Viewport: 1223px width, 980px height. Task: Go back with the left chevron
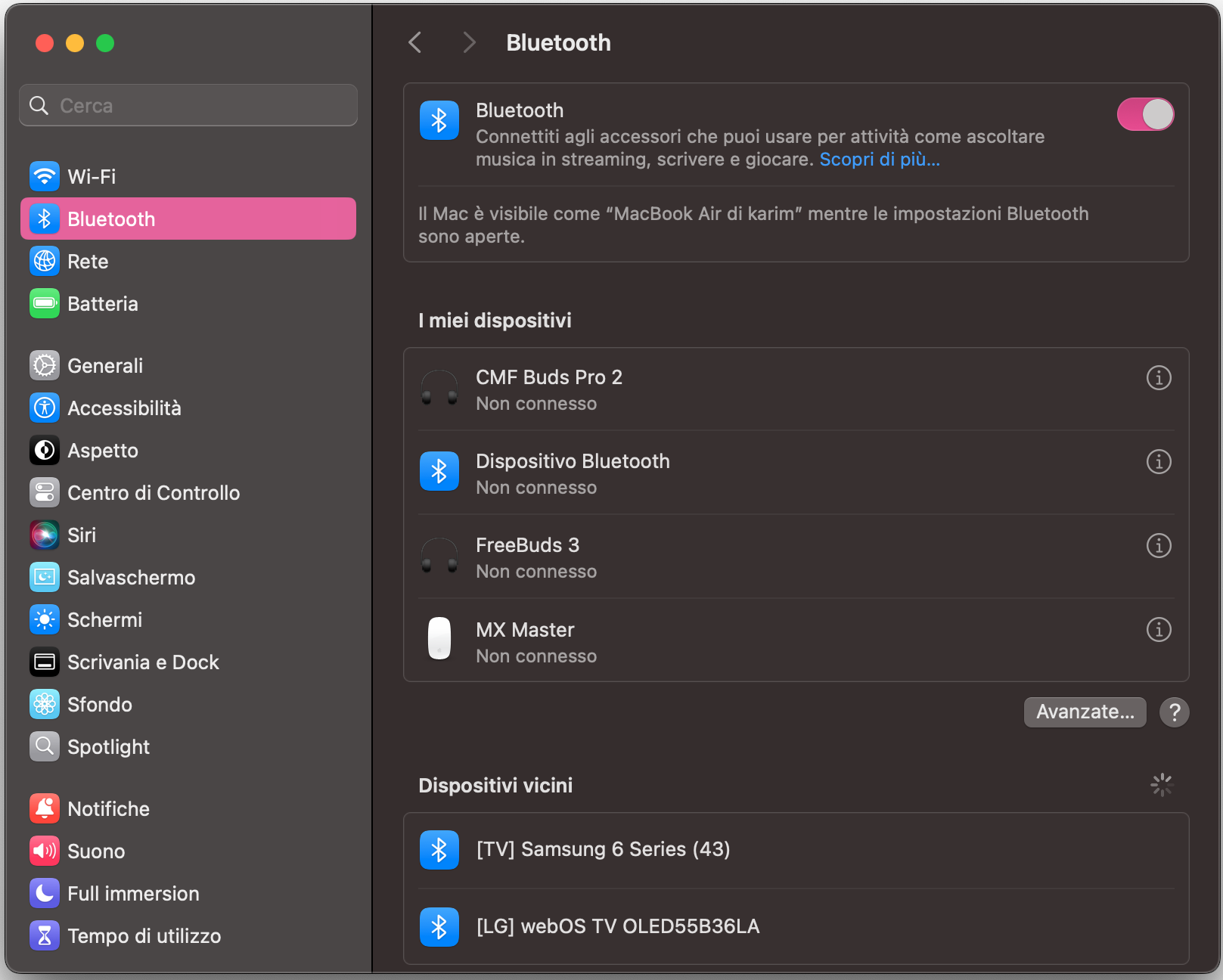point(414,42)
